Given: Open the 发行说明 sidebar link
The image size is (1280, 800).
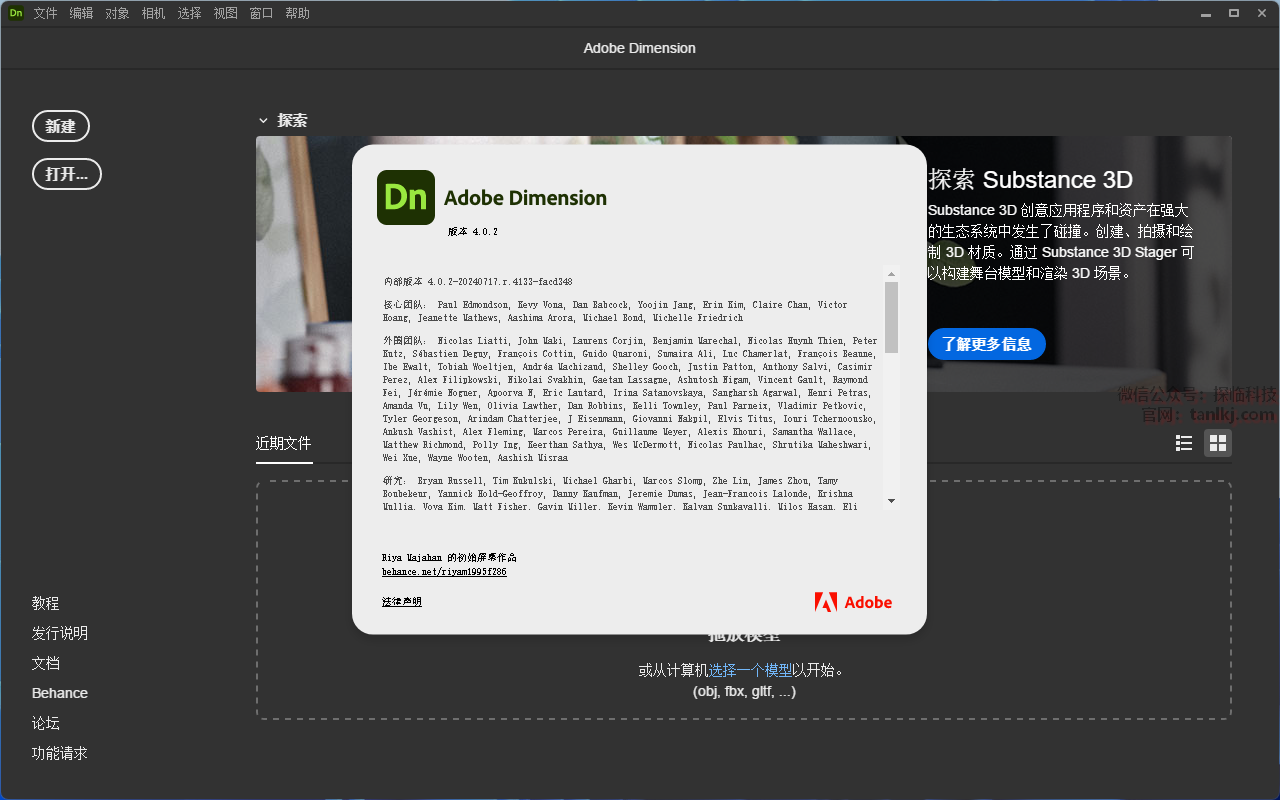Looking at the screenshot, I should tap(60, 633).
